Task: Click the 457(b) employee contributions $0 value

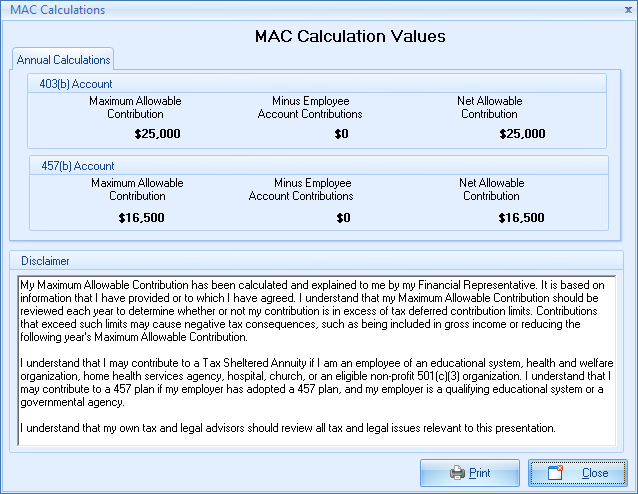Action: 343,217
